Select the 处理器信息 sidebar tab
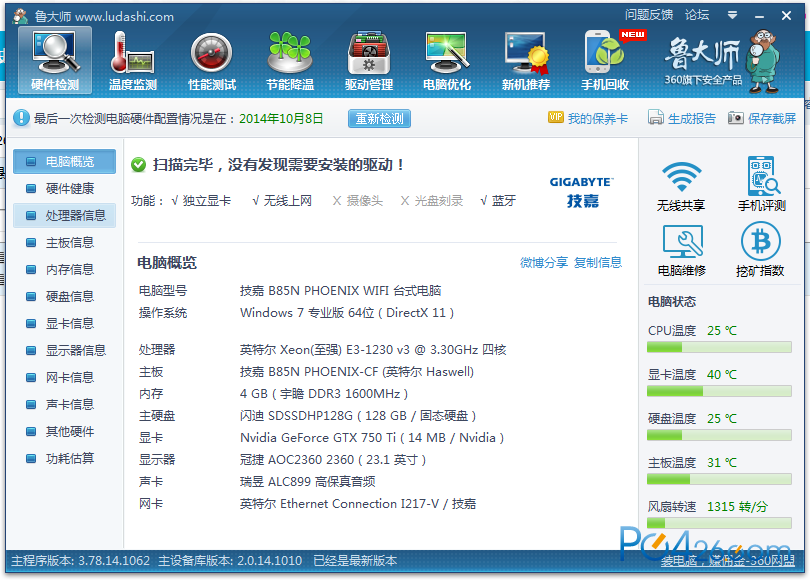The width and height of the screenshot is (810, 580). [x=65, y=215]
